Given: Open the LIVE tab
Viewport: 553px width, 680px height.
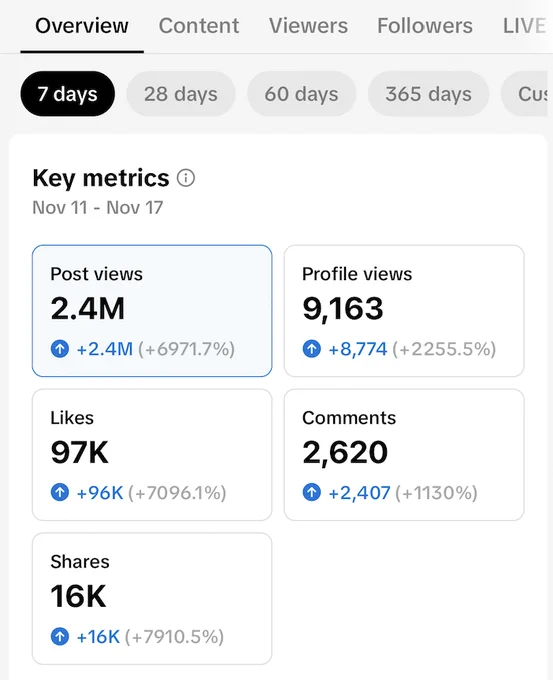Looking at the screenshot, I should click(x=524, y=26).
